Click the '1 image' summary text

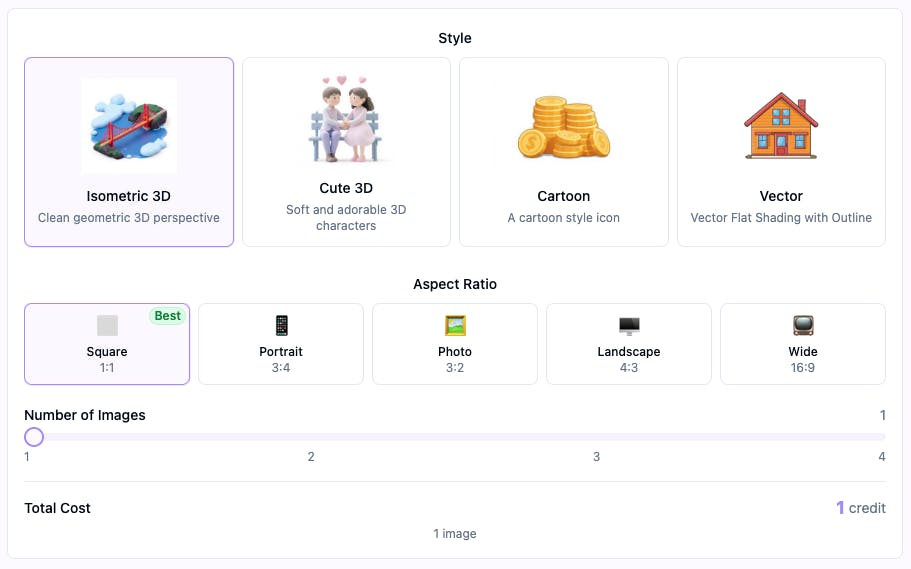[x=455, y=534]
